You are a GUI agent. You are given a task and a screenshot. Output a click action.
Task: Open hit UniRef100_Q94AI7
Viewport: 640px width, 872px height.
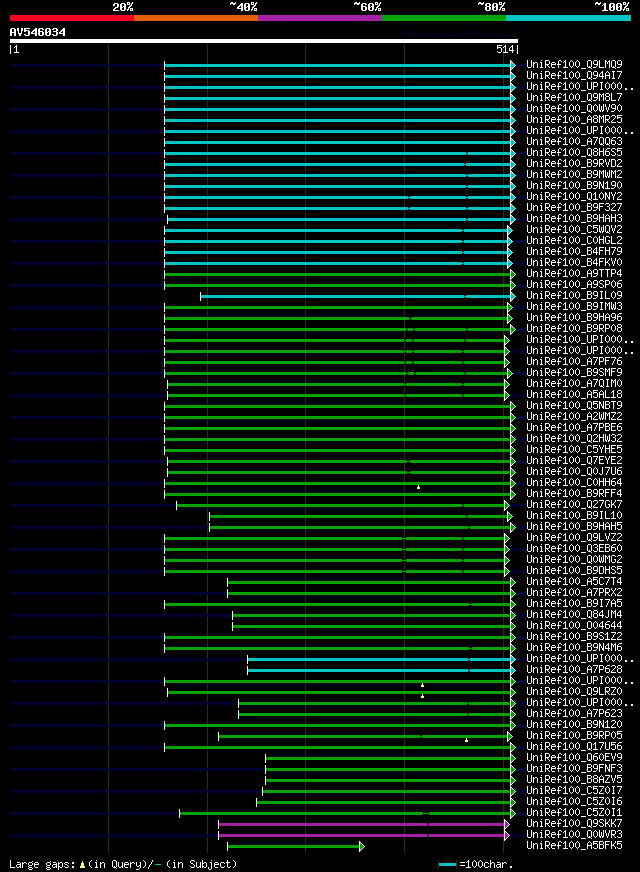(x=574, y=75)
